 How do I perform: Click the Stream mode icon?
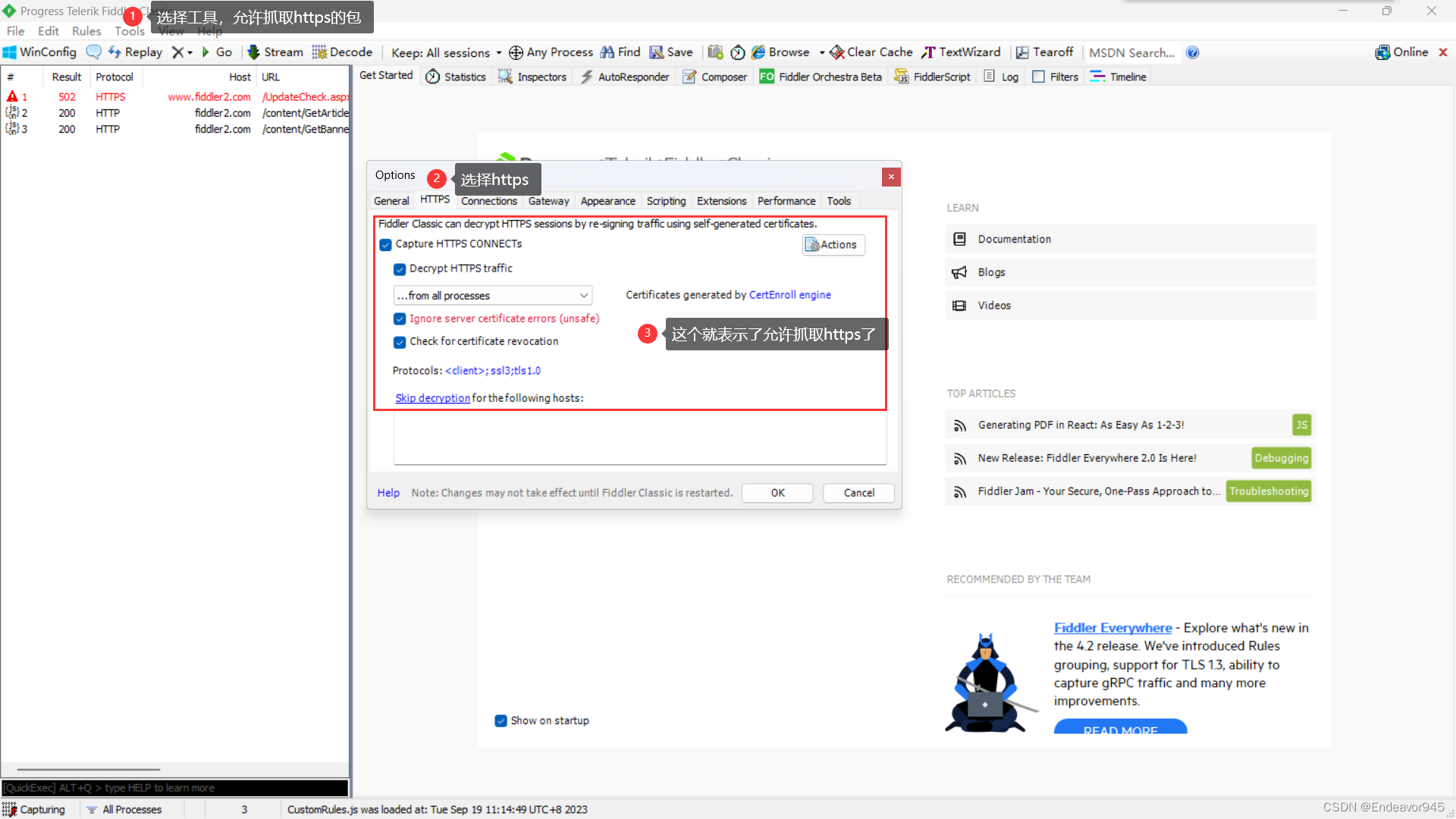[254, 52]
